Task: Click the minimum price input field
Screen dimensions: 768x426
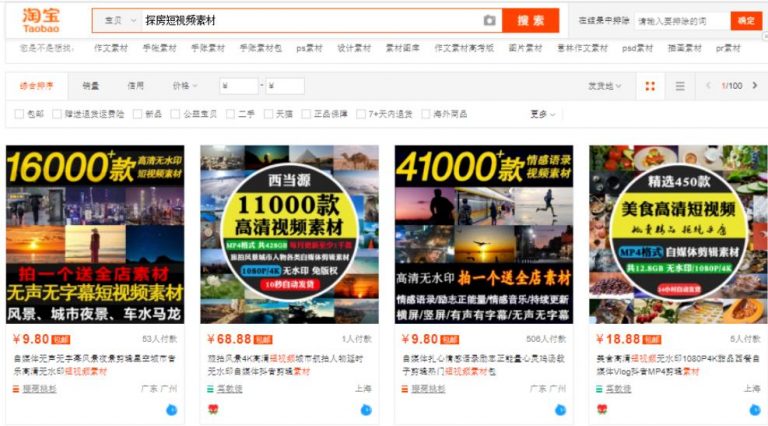Action: tap(238, 86)
